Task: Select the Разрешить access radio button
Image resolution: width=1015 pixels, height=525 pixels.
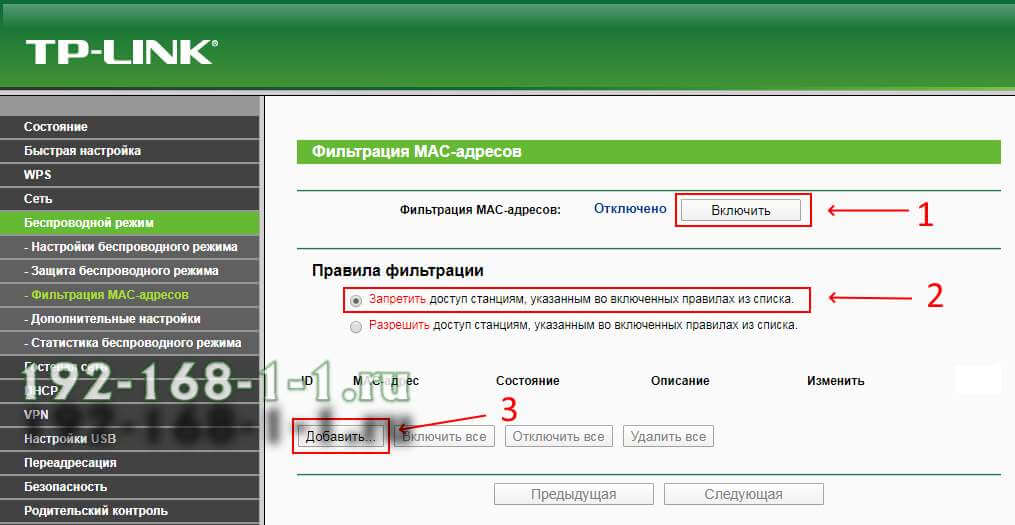Action: (357, 326)
